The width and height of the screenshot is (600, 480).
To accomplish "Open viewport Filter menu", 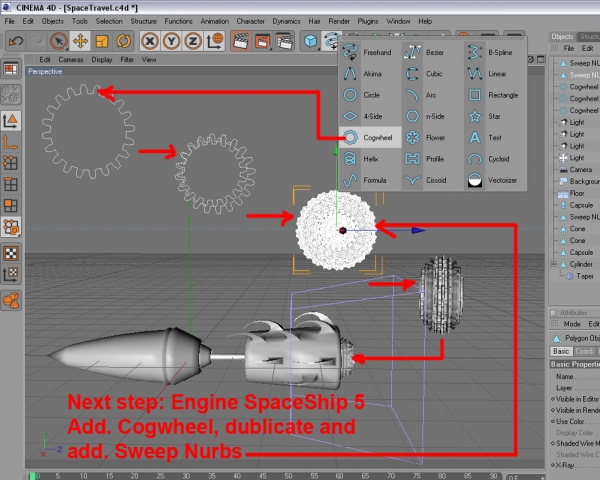I will click(127, 59).
